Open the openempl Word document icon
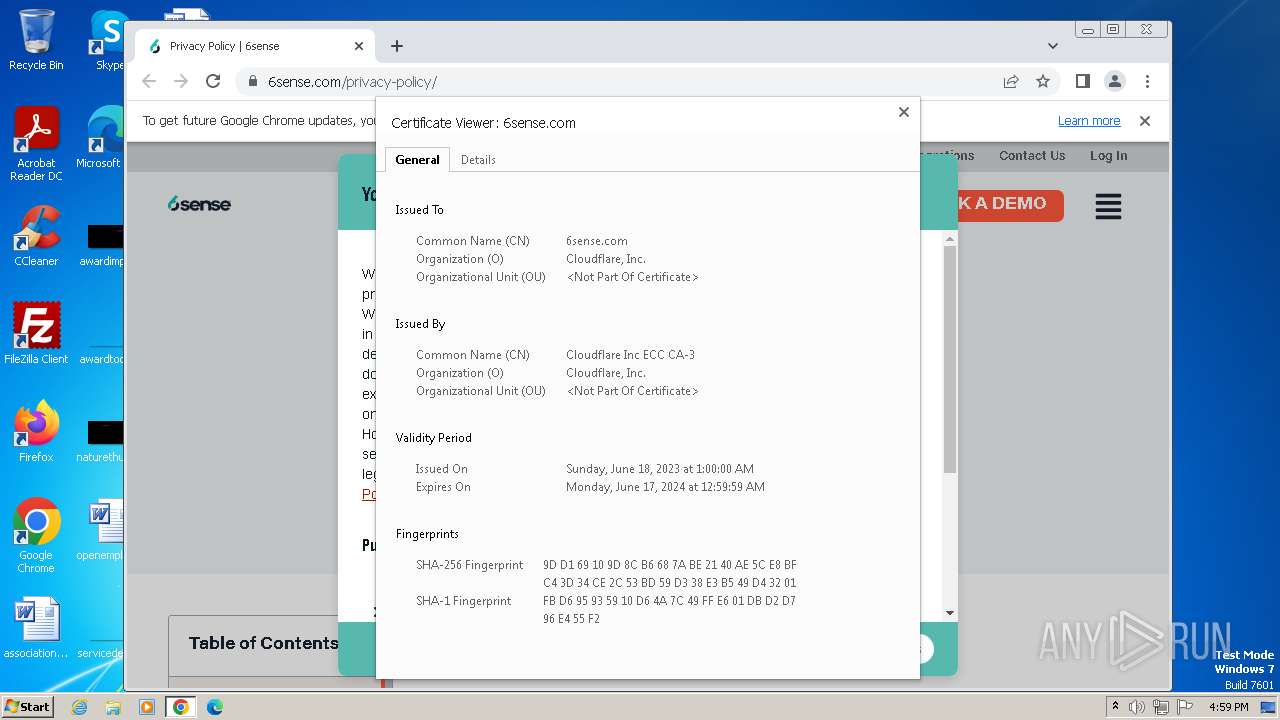1280x720 pixels. coord(100,530)
